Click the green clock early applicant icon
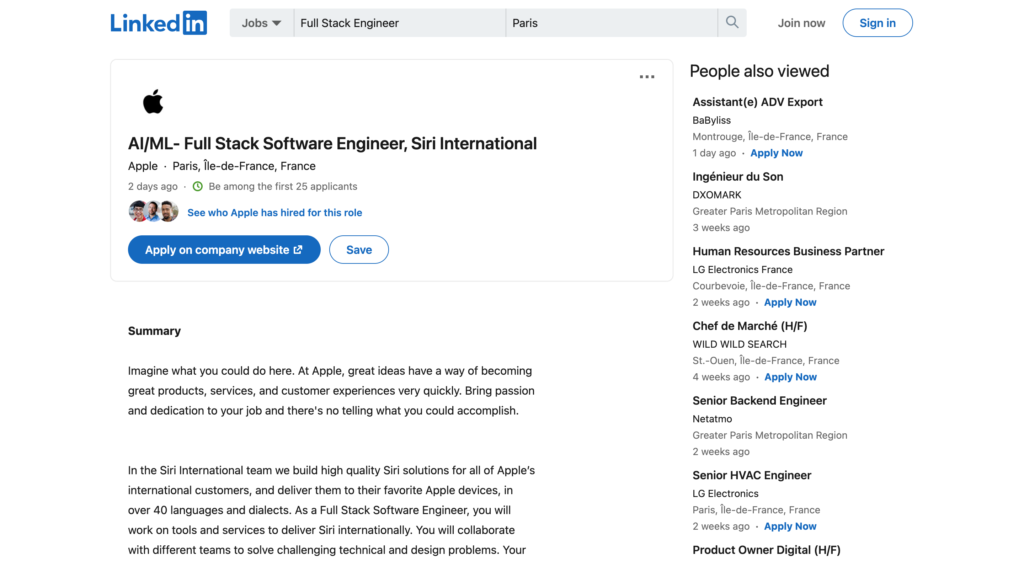This screenshot has height=561, width=1024. (198, 186)
